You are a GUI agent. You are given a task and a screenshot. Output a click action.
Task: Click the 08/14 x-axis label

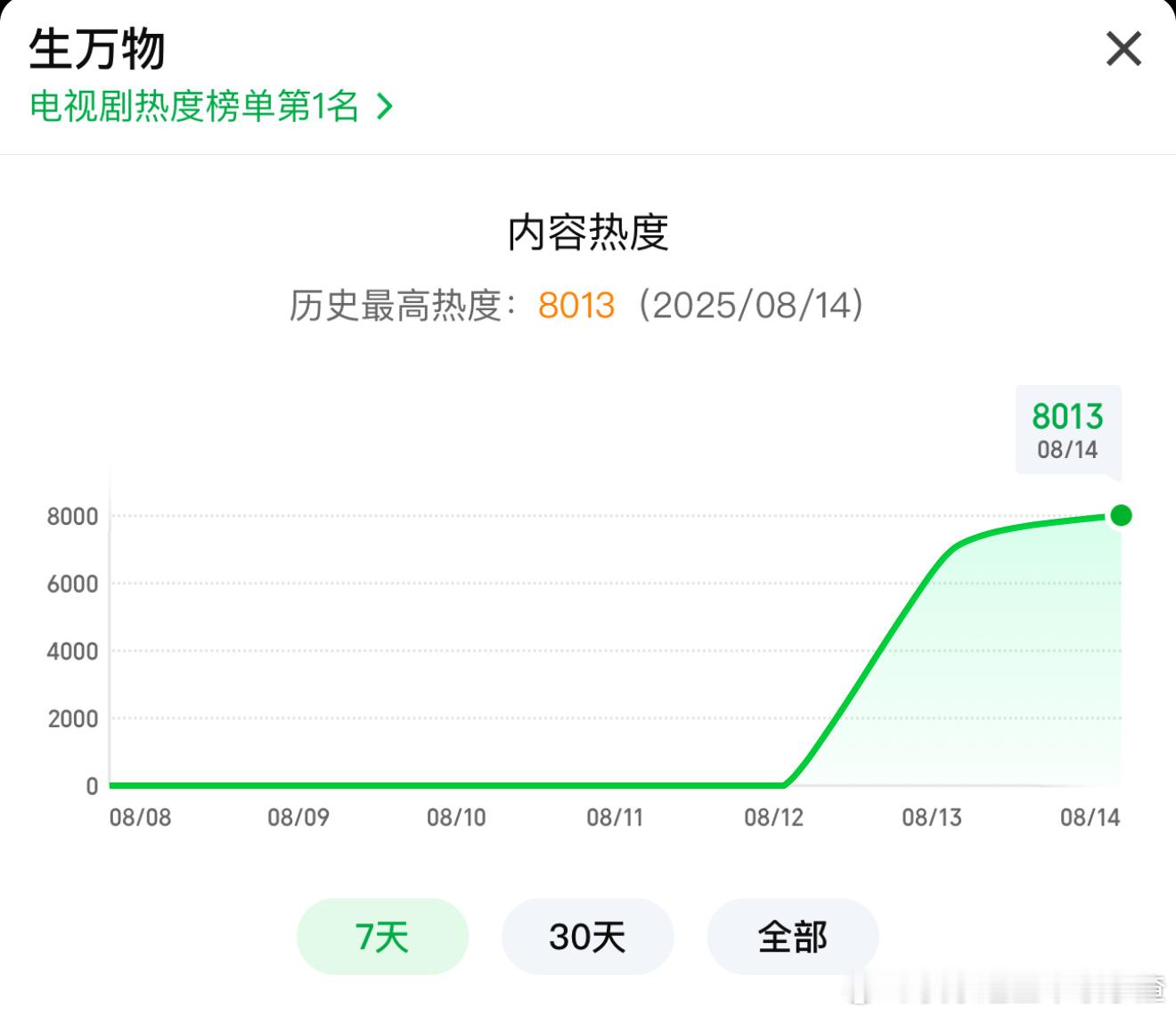pyautogui.click(x=1090, y=817)
